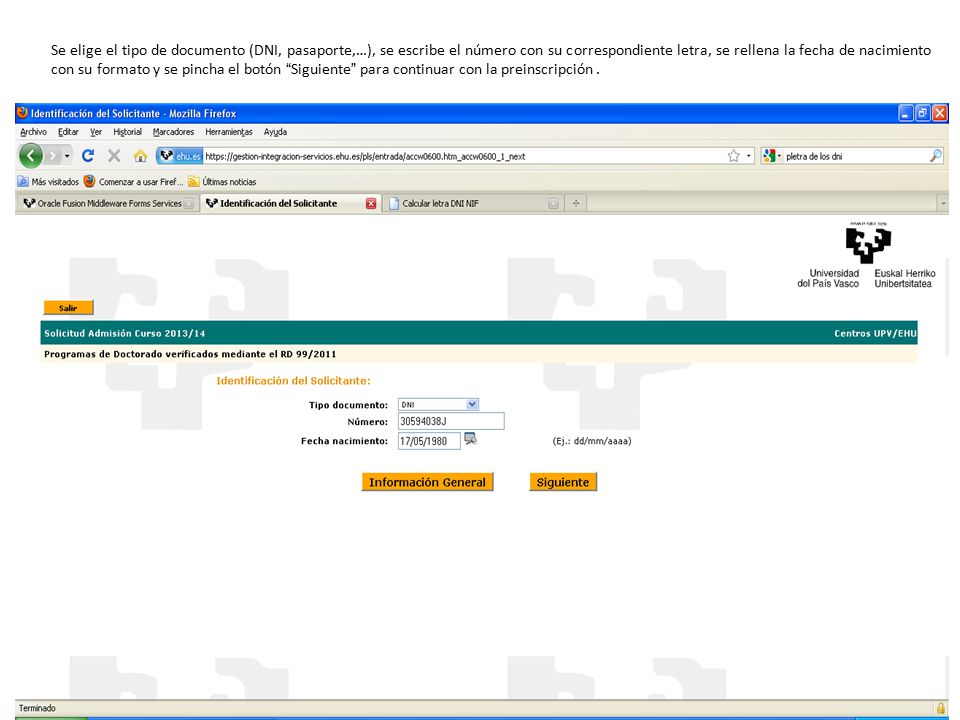Open the Ayuda menu
Viewport: 960px width, 720px height.
click(275, 132)
